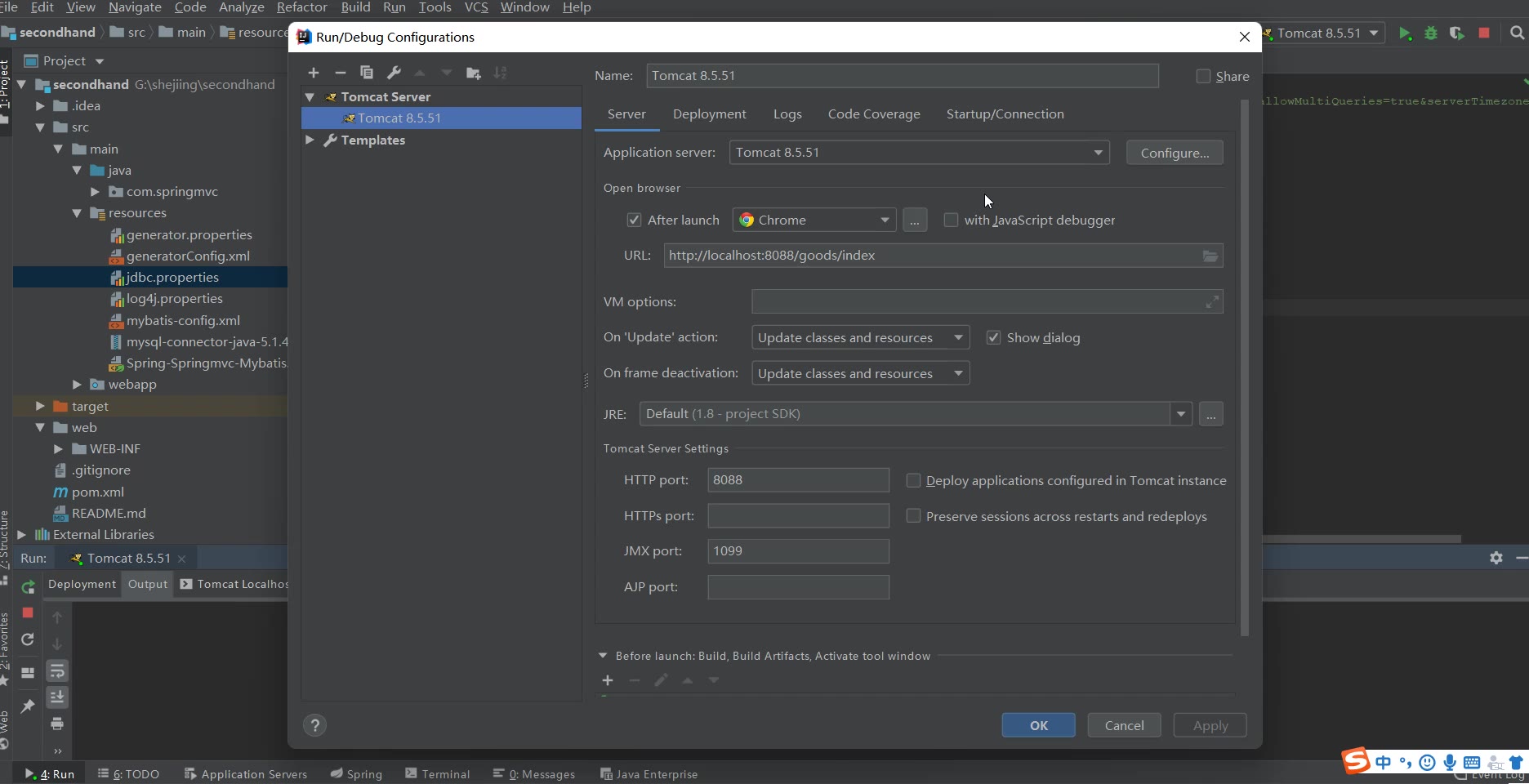Click the OK button
1529x784 pixels.
pos(1039,725)
